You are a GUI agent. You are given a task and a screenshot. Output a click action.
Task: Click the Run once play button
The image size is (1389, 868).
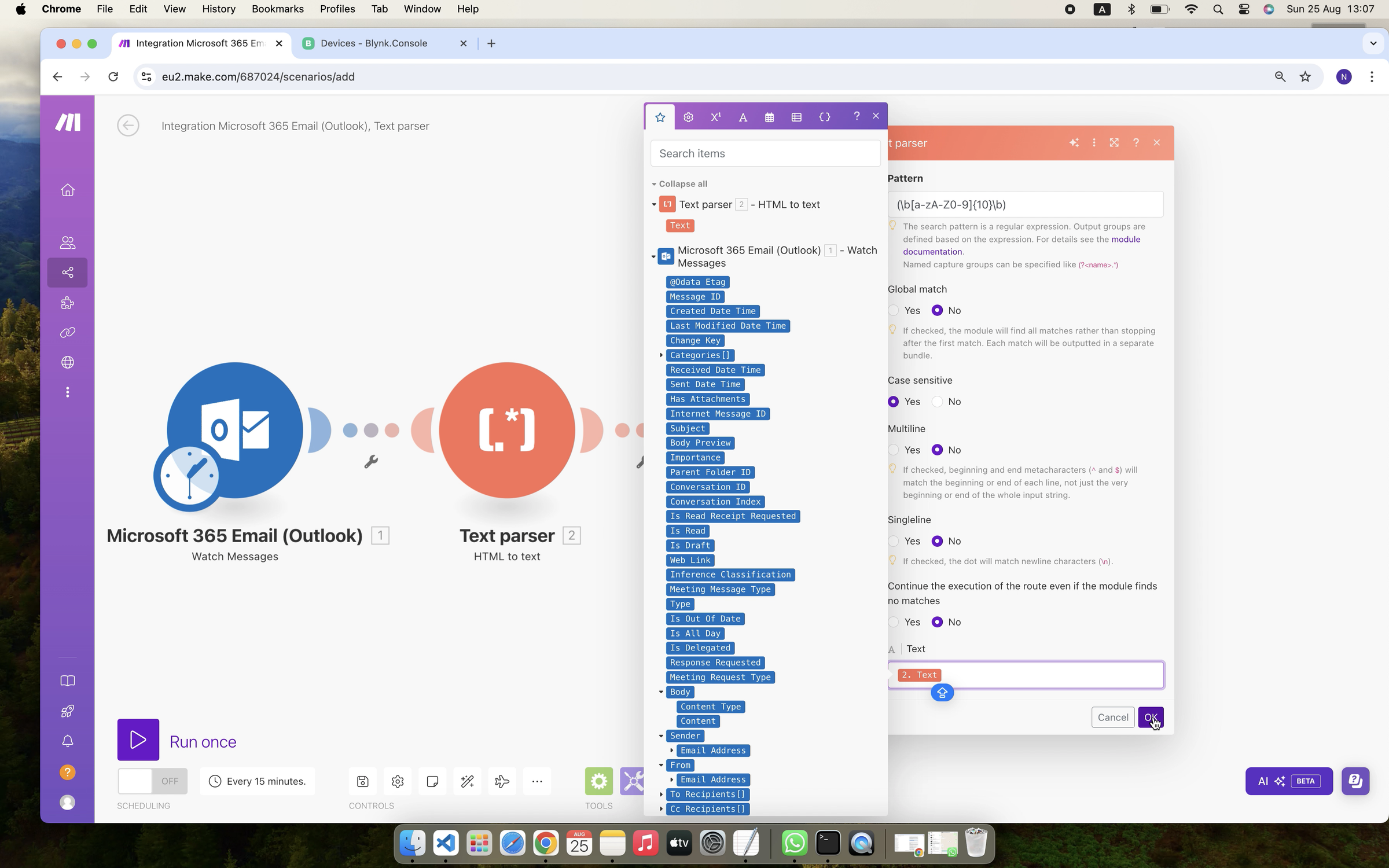click(x=138, y=740)
